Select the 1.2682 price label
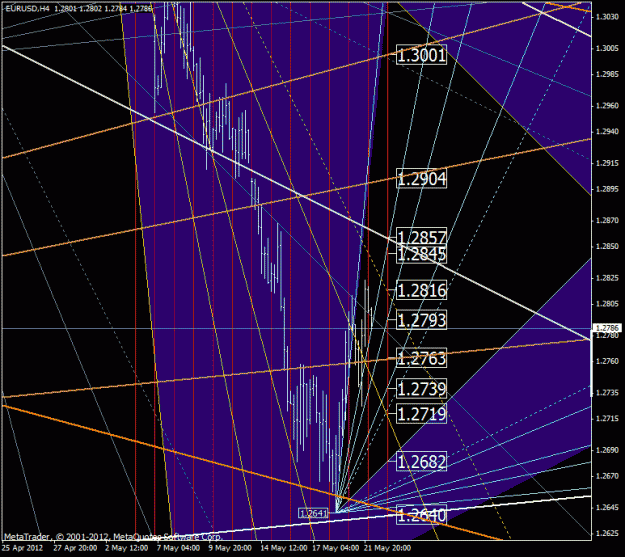625x557 pixels. [x=421, y=461]
